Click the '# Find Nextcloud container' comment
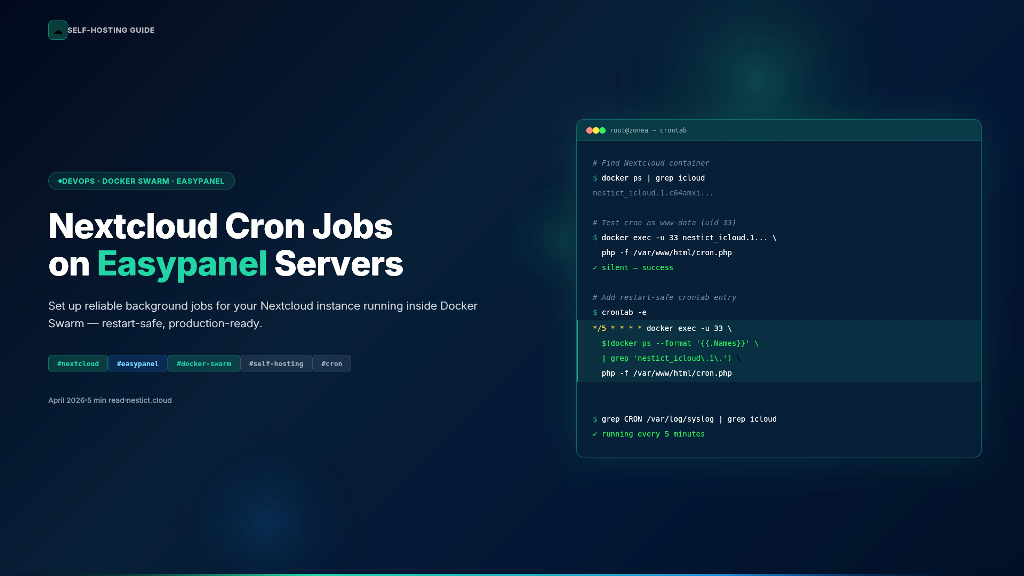Viewport: 1024px width, 576px height. point(650,163)
